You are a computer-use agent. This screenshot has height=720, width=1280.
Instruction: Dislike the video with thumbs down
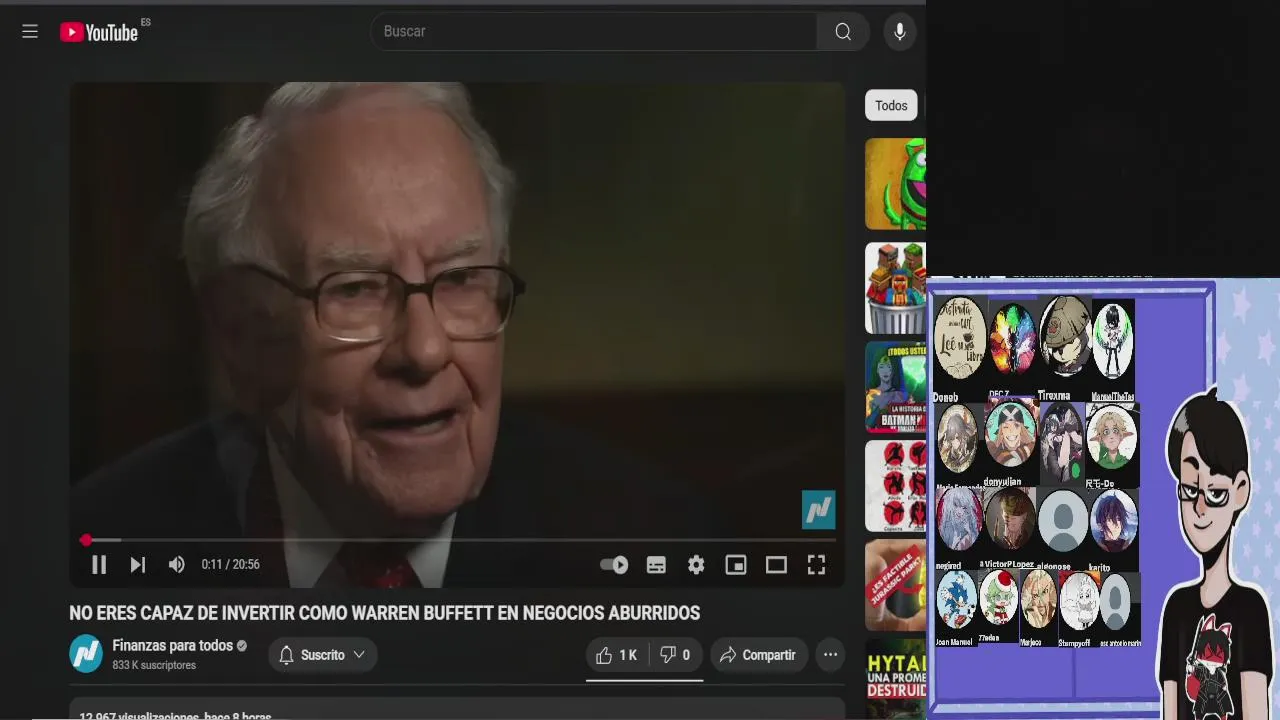pyautogui.click(x=675, y=655)
